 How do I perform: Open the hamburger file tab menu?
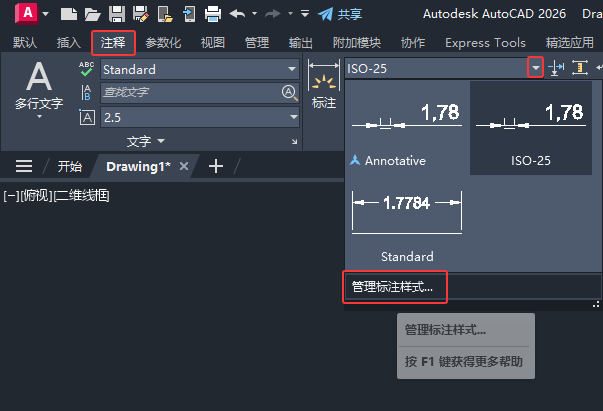click(x=24, y=166)
